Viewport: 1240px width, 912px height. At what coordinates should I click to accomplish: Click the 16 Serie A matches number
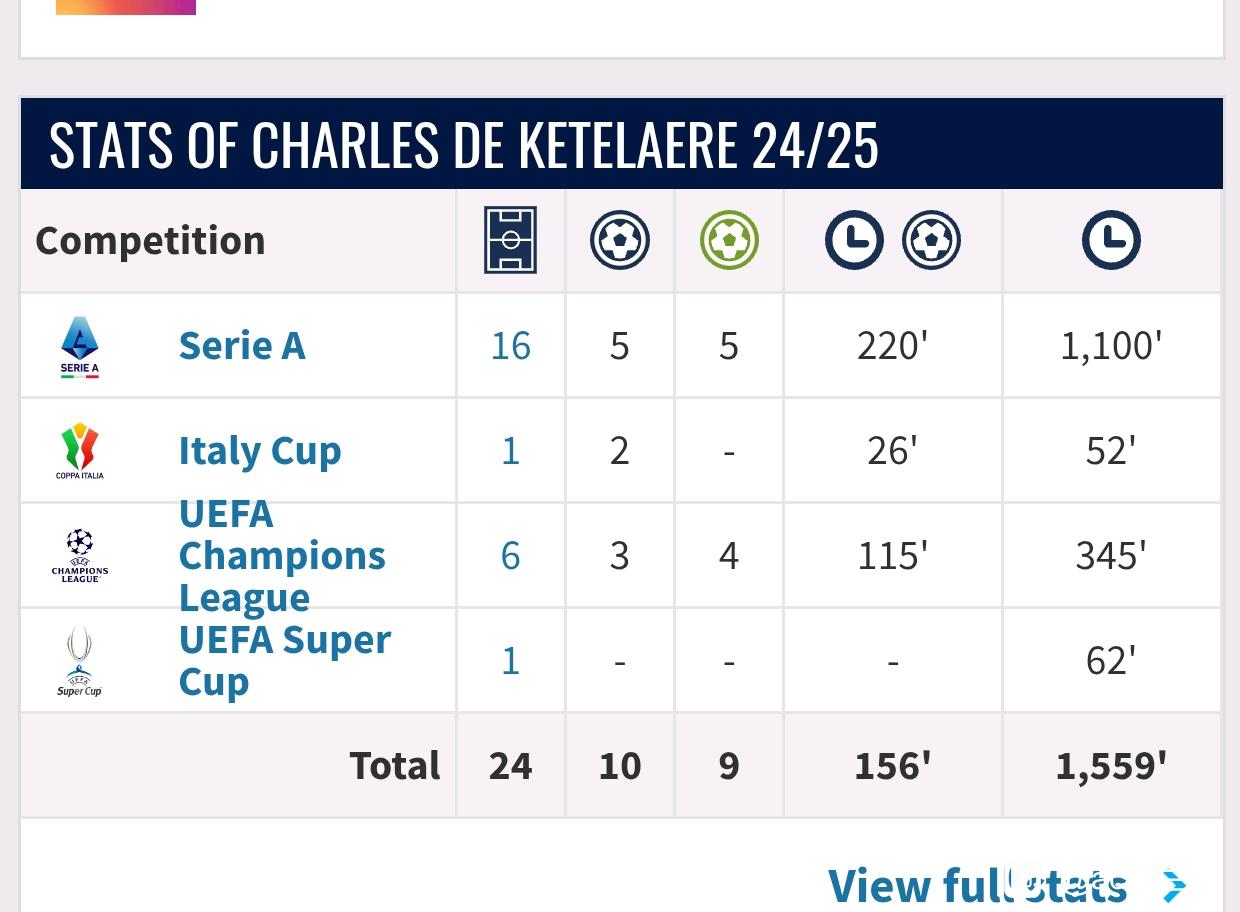click(x=510, y=345)
